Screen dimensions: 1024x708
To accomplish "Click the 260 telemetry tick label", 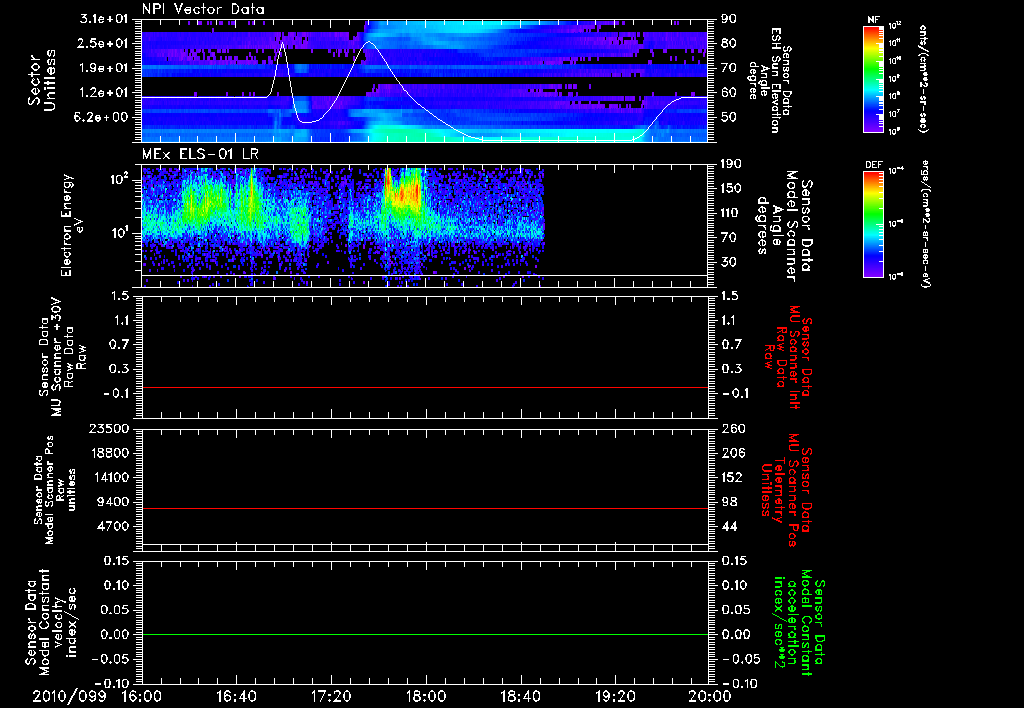I will coord(733,428).
